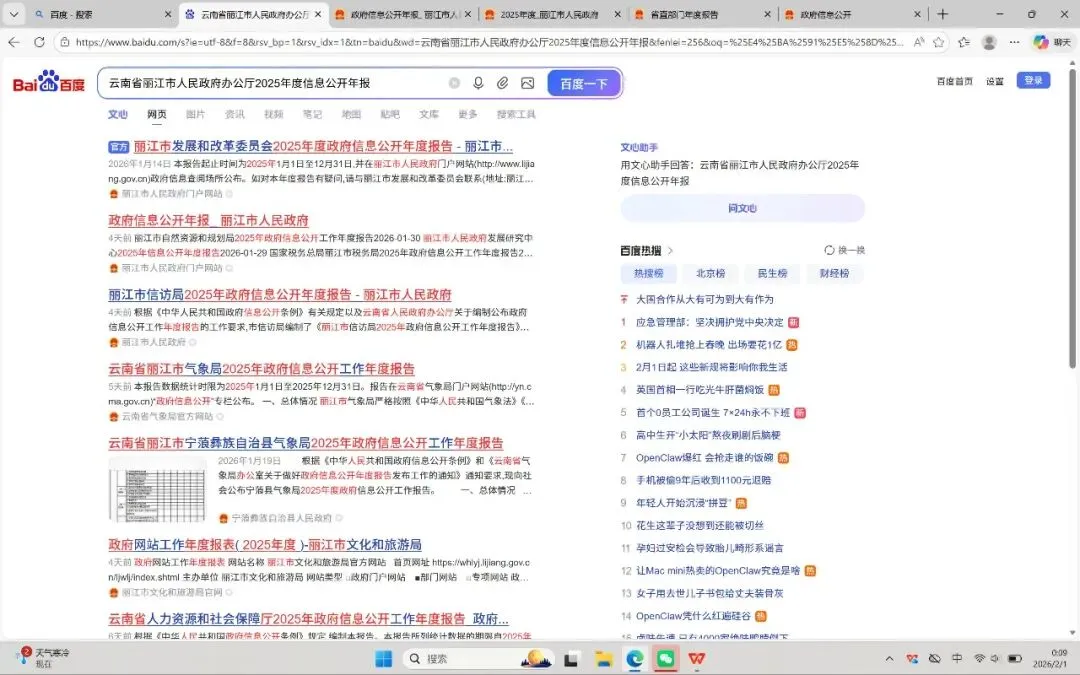The image size is (1080, 675).
Task: Switch input method 中 indicator
Action: pos(957,658)
